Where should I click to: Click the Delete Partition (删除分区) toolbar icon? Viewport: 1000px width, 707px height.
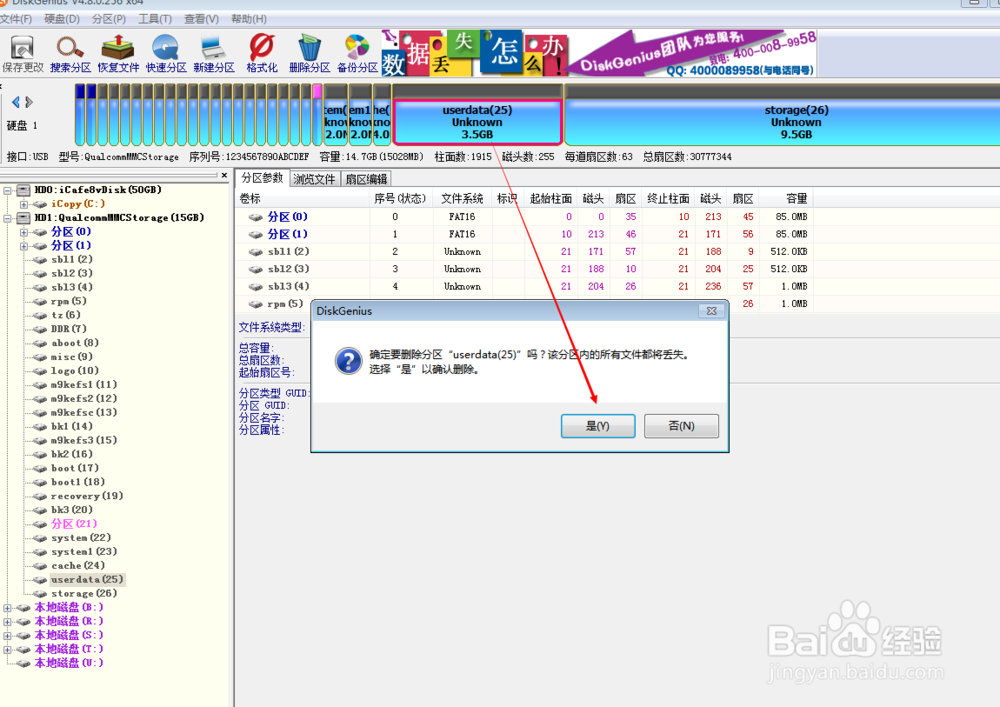[309, 54]
